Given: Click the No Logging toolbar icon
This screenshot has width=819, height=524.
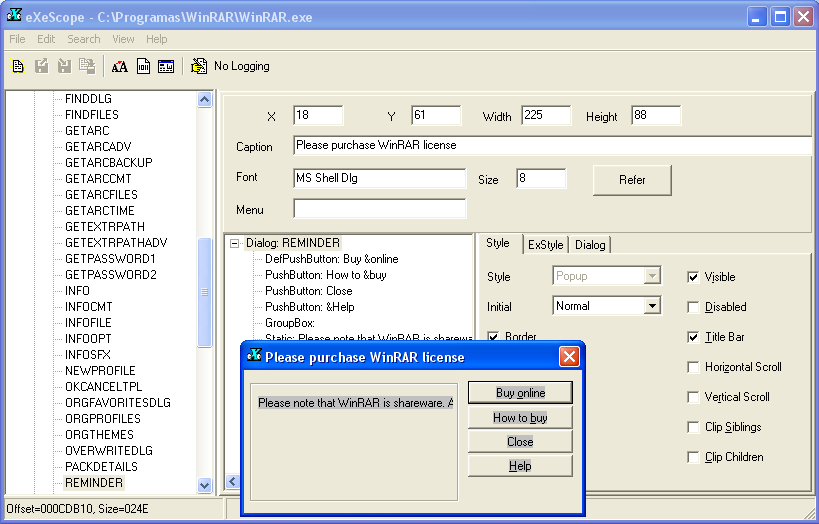Looking at the screenshot, I should [199, 67].
